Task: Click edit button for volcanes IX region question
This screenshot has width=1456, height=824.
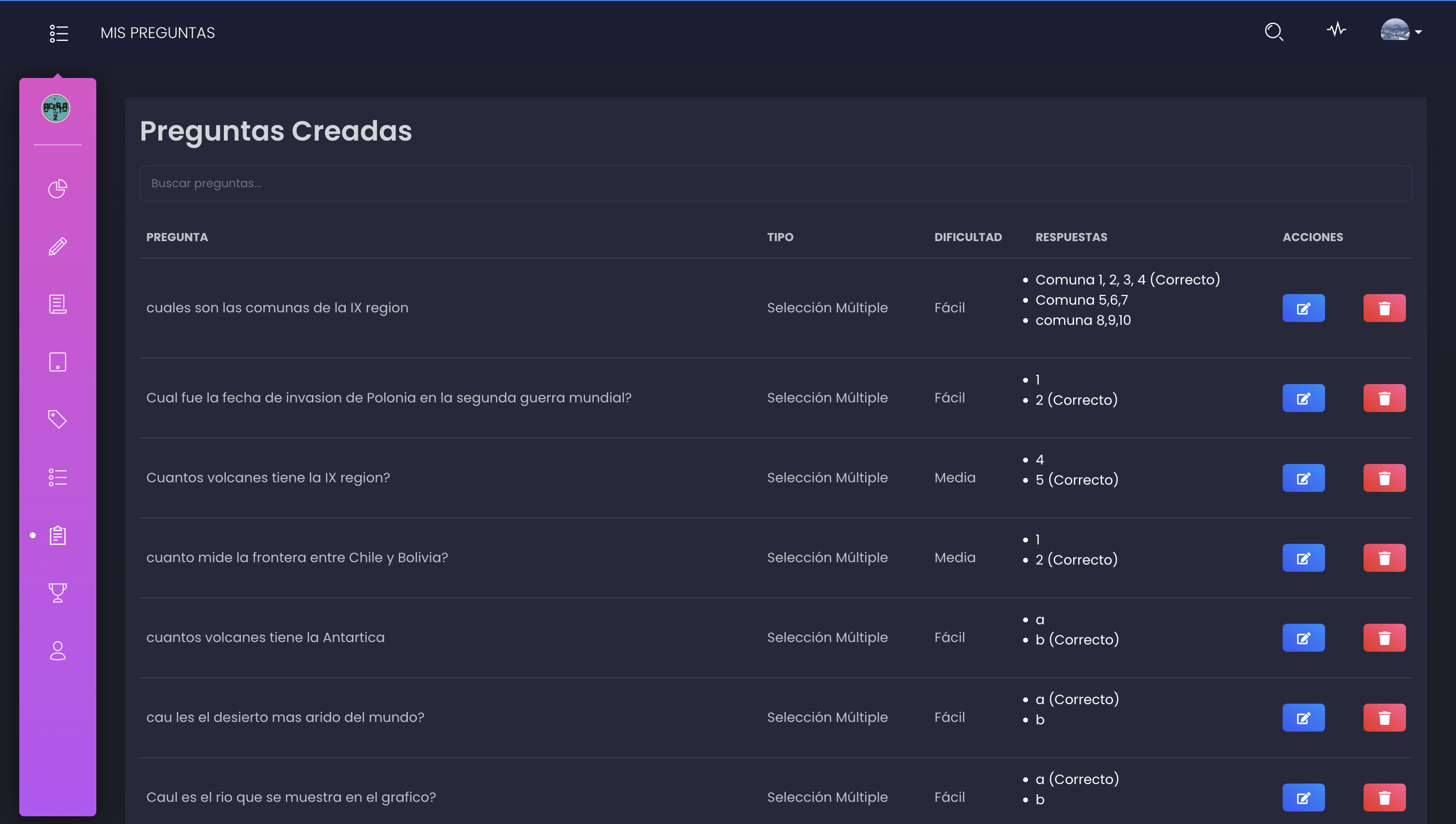Action: pos(1303,477)
